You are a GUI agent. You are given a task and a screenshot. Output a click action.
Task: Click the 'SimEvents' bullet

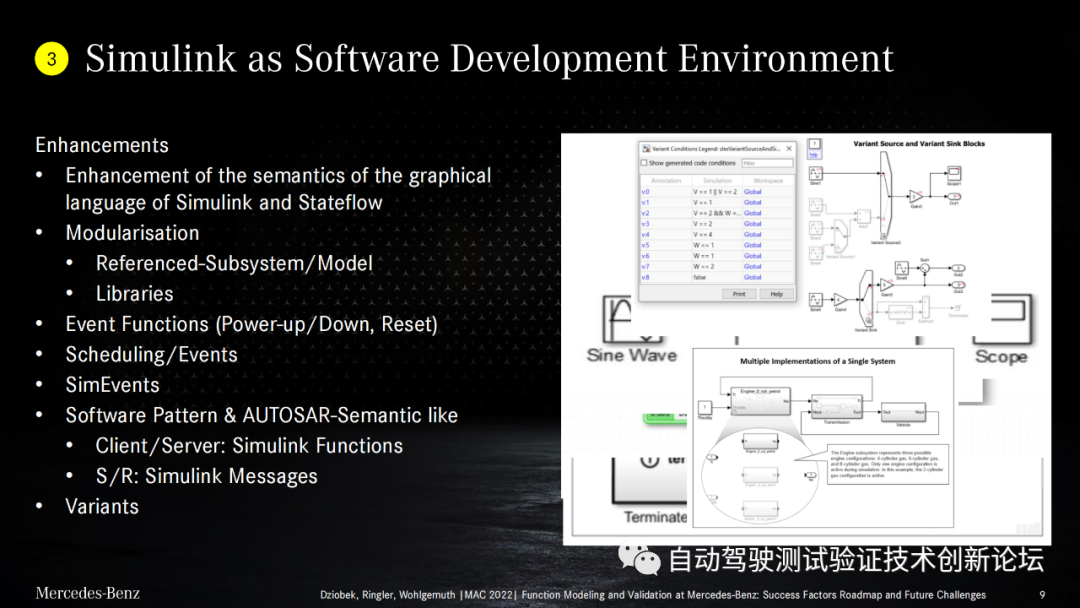tap(112, 384)
